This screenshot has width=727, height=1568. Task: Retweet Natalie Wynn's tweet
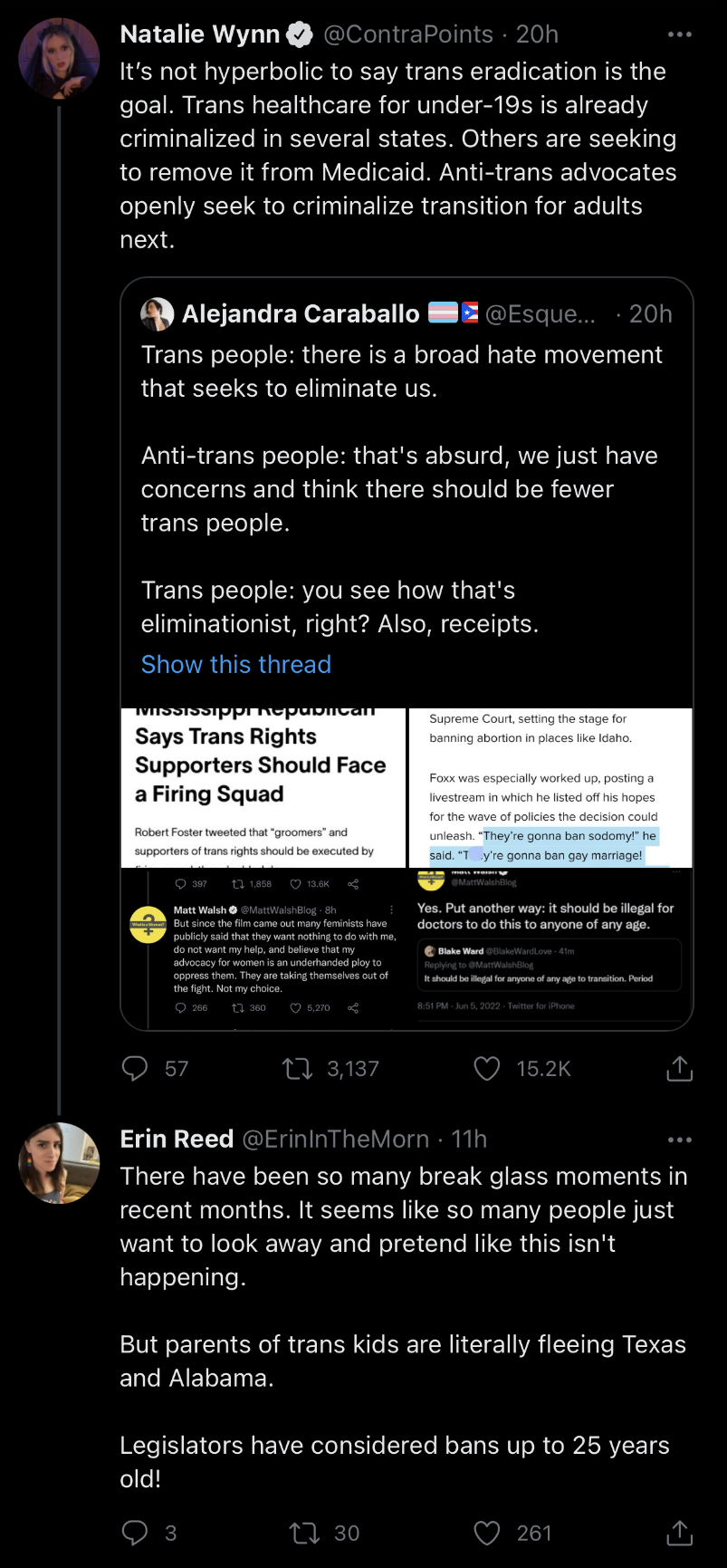point(298,1069)
